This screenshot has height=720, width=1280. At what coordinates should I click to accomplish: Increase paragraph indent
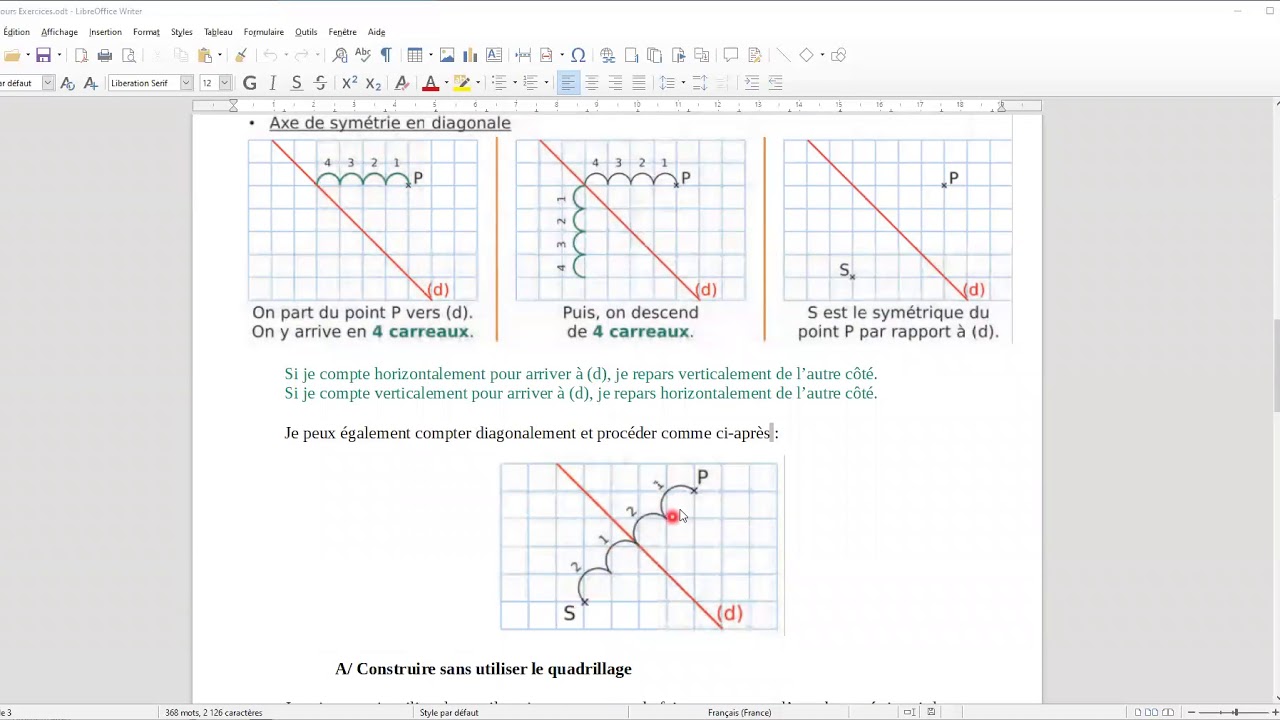pos(752,83)
